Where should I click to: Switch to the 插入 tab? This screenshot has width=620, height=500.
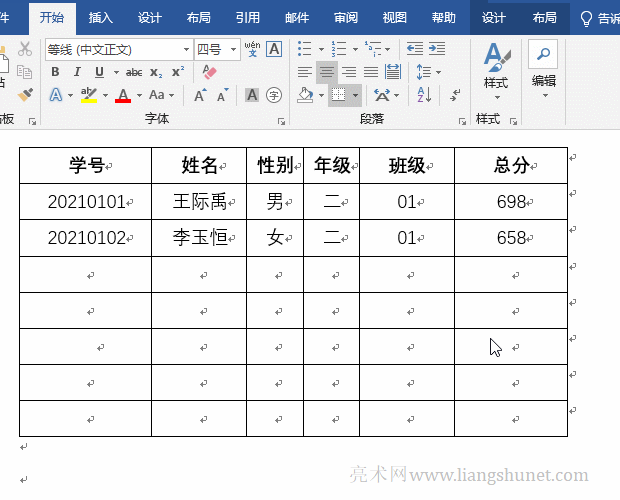pyautogui.click(x=100, y=18)
